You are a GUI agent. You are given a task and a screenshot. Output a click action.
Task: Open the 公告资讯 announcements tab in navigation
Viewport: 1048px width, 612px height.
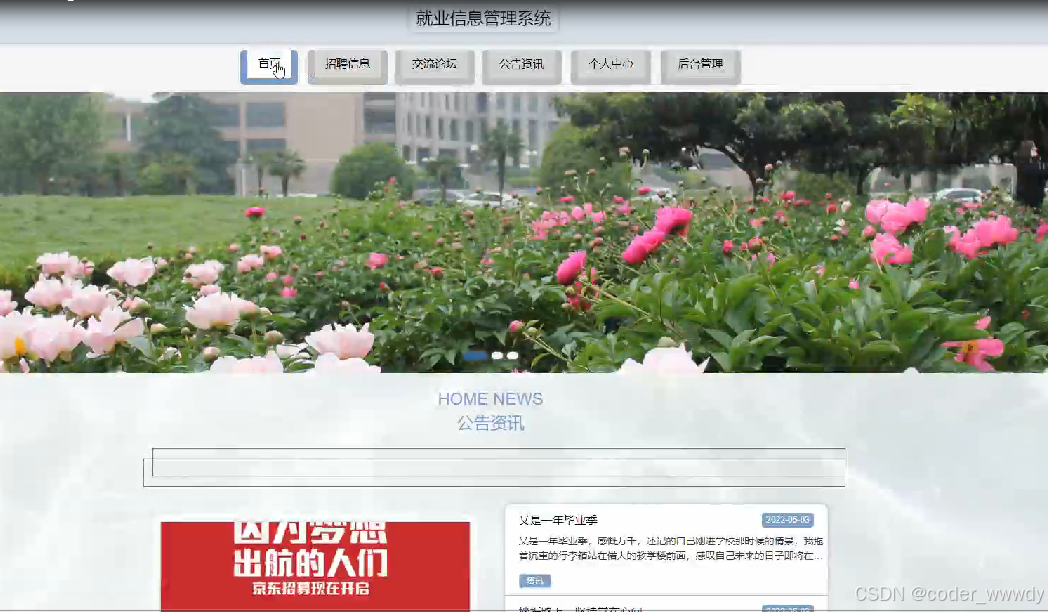pos(521,66)
